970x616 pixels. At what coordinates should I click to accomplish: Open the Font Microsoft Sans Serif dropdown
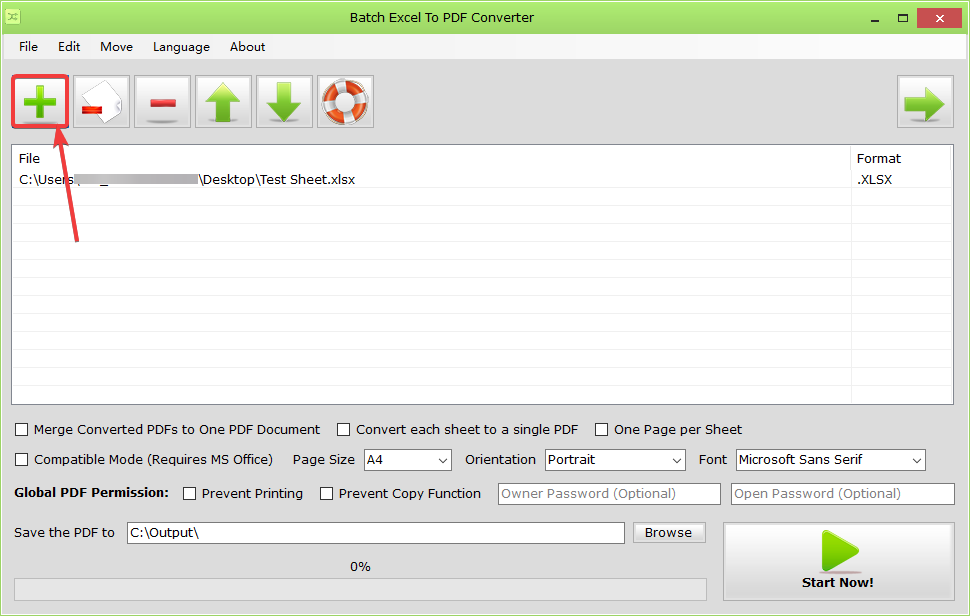(831, 460)
